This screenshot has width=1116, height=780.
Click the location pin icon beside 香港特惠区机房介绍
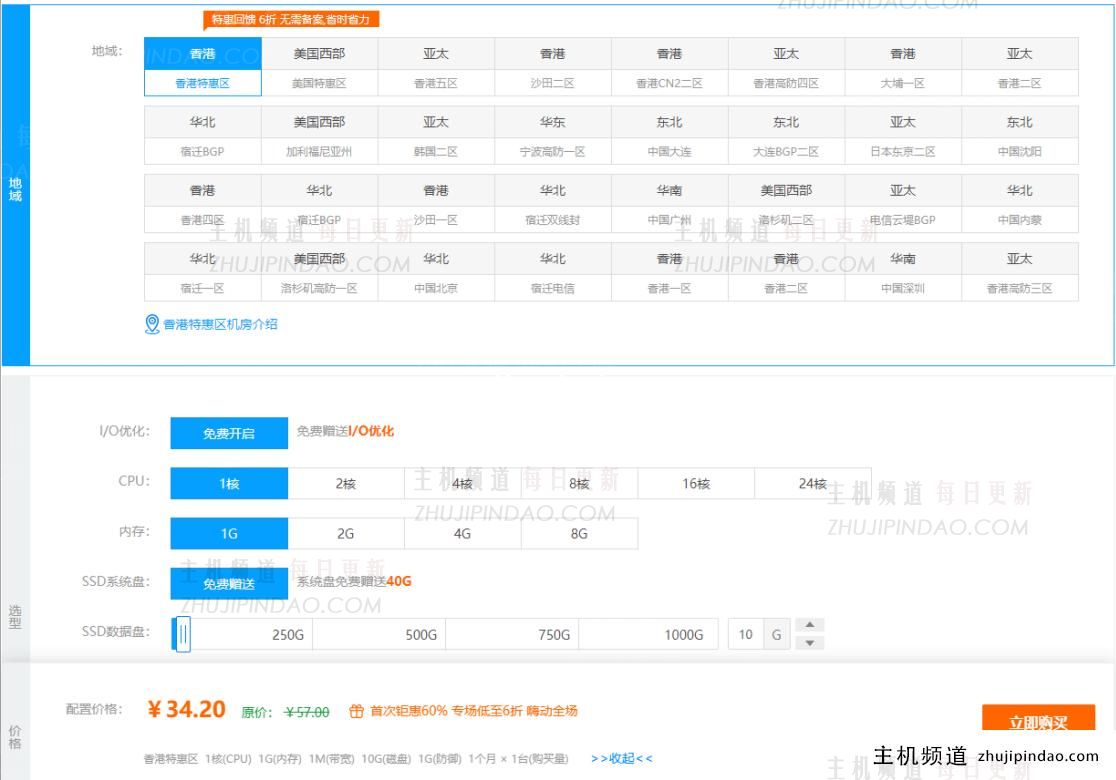click(x=152, y=325)
